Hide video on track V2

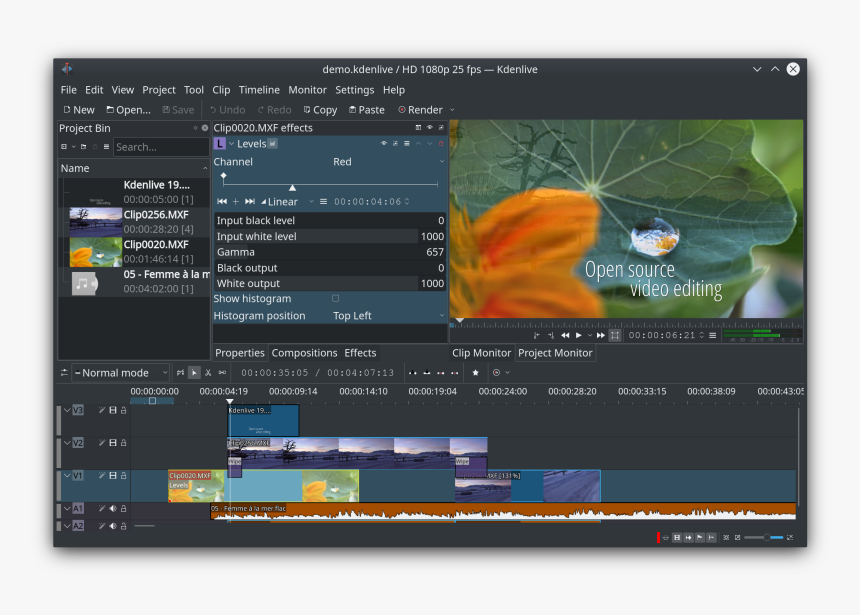pyautogui.click(x=113, y=443)
